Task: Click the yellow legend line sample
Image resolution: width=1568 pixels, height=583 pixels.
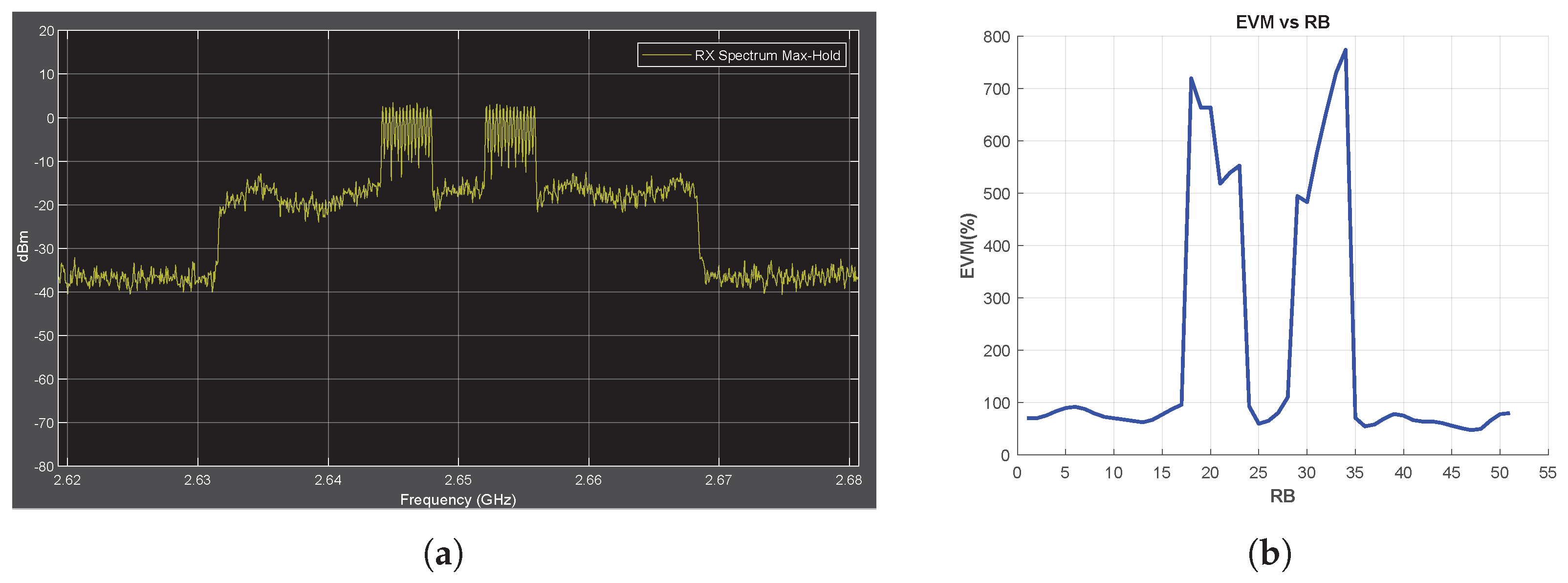Action: 667,55
